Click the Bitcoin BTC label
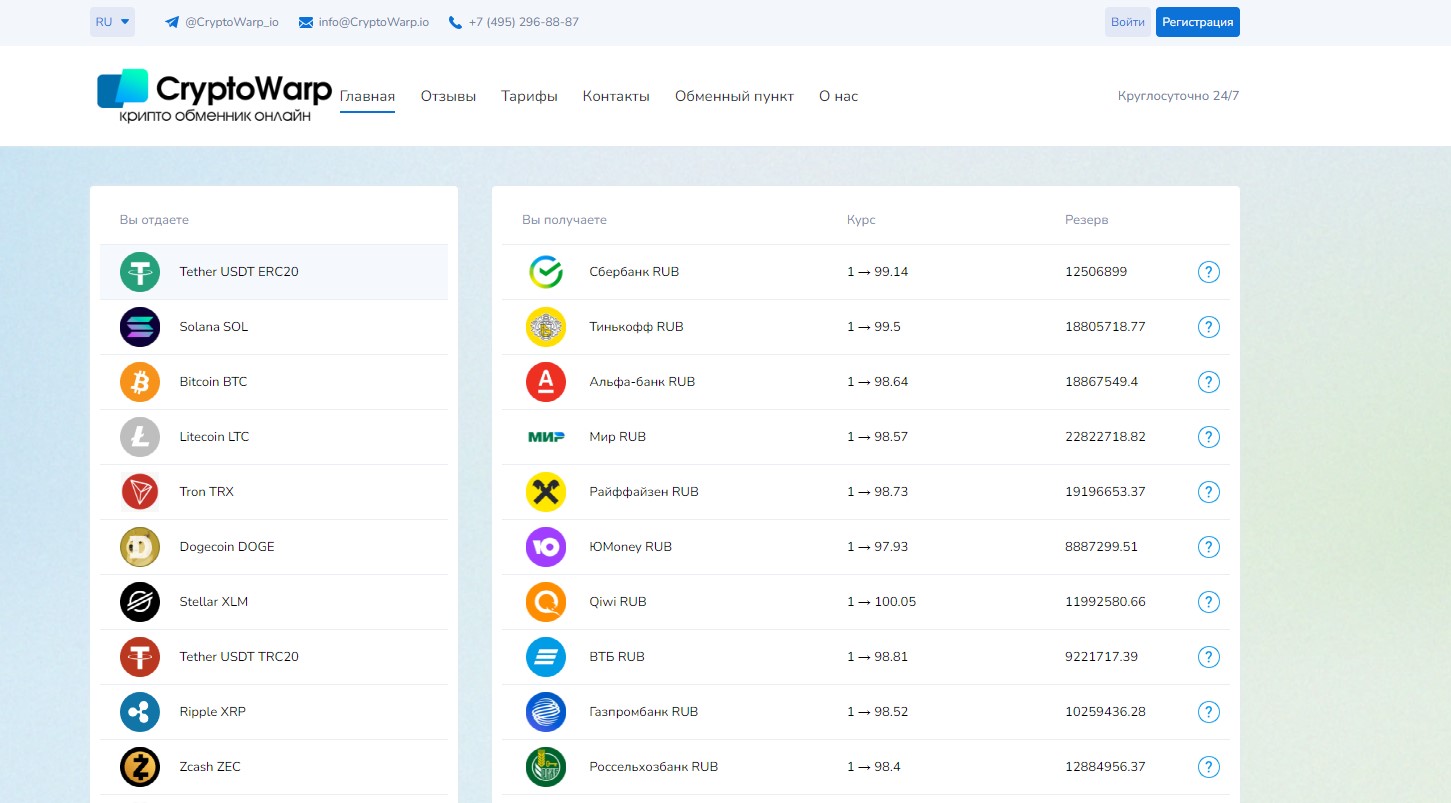The width and height of the screenshot is (1451, 803). tap(213, 382)
